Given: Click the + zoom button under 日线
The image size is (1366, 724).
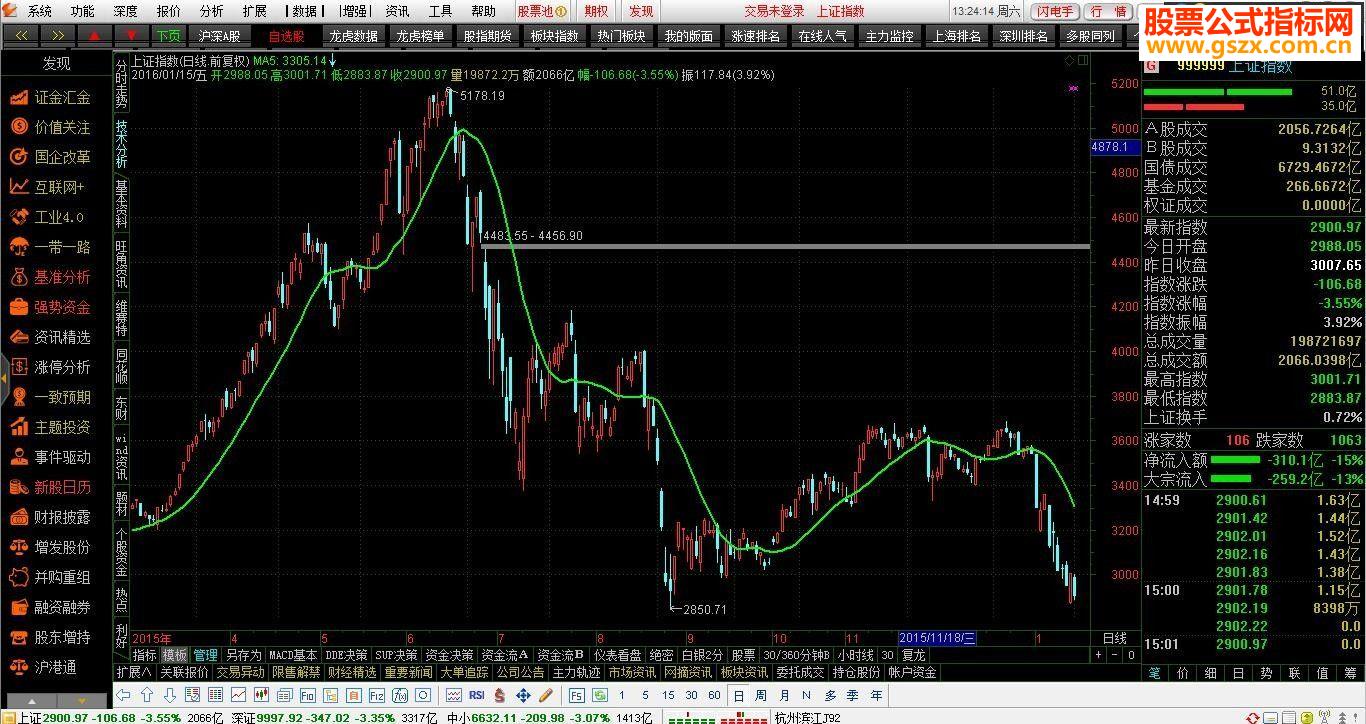Looking at the screenshot, I should [1098, 655].
